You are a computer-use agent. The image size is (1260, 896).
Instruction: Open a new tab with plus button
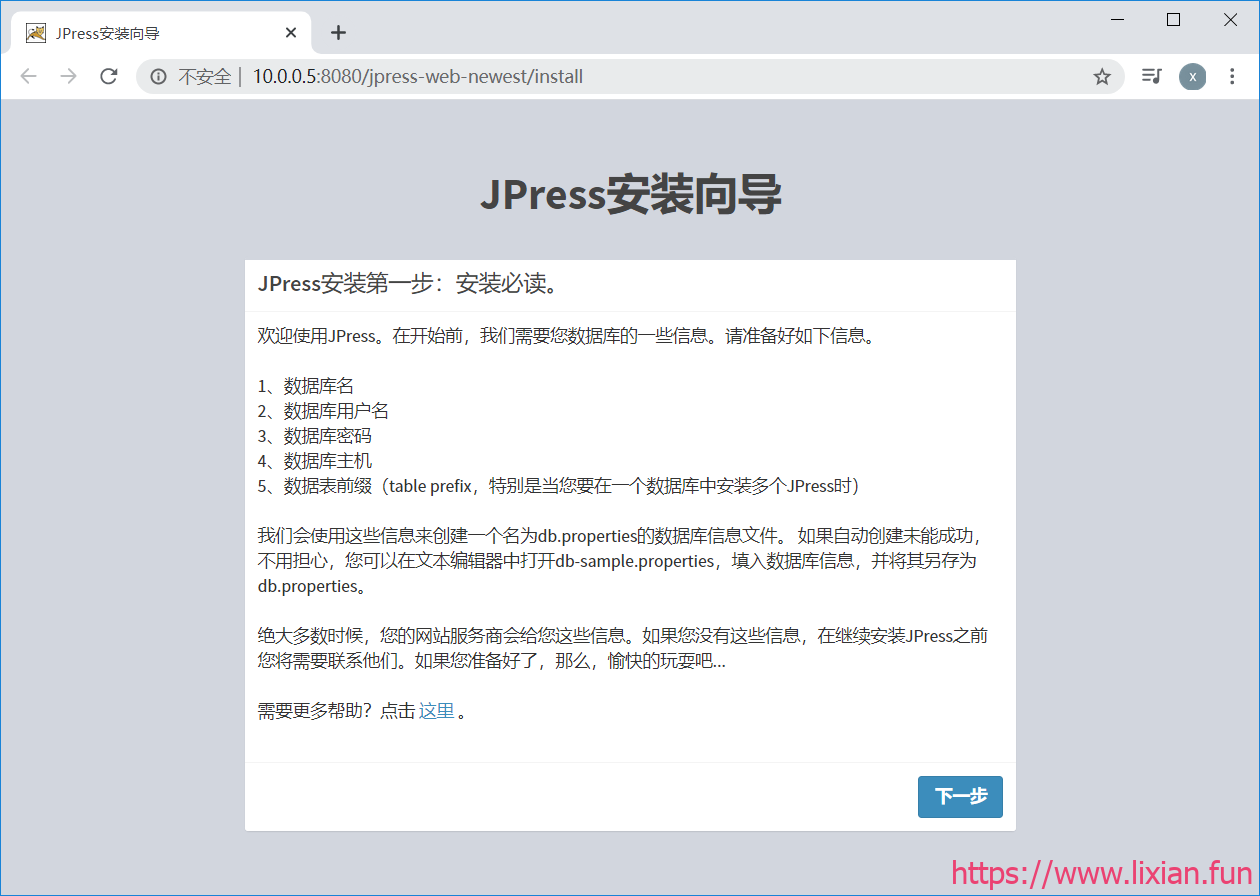[x=338, y=33]
